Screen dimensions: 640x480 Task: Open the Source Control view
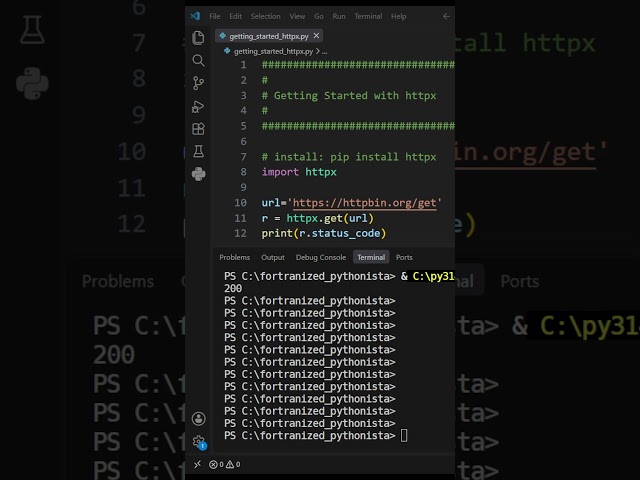(x=198, y=83)
